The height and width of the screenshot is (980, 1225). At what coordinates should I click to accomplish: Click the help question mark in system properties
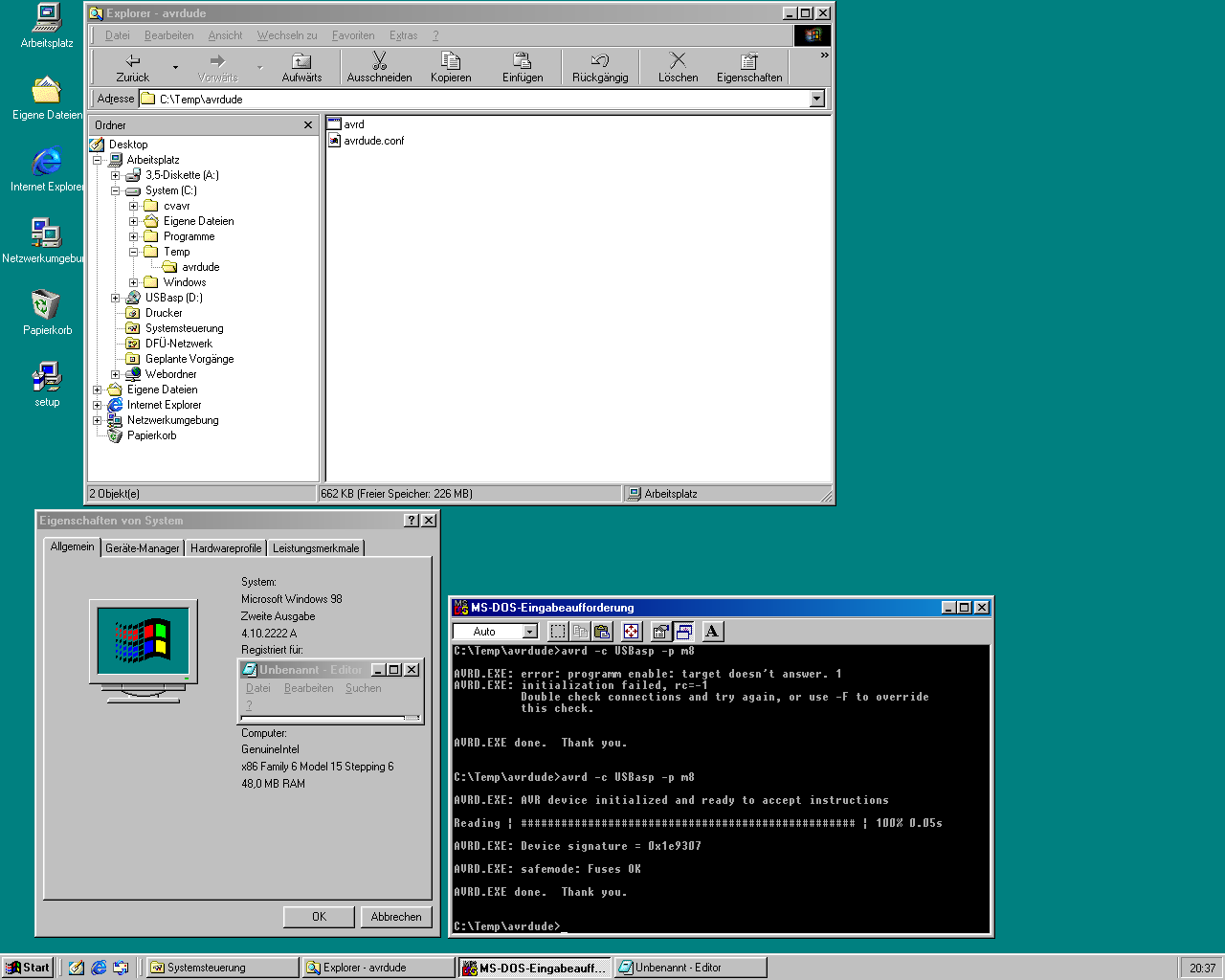(x=412, y=521)
